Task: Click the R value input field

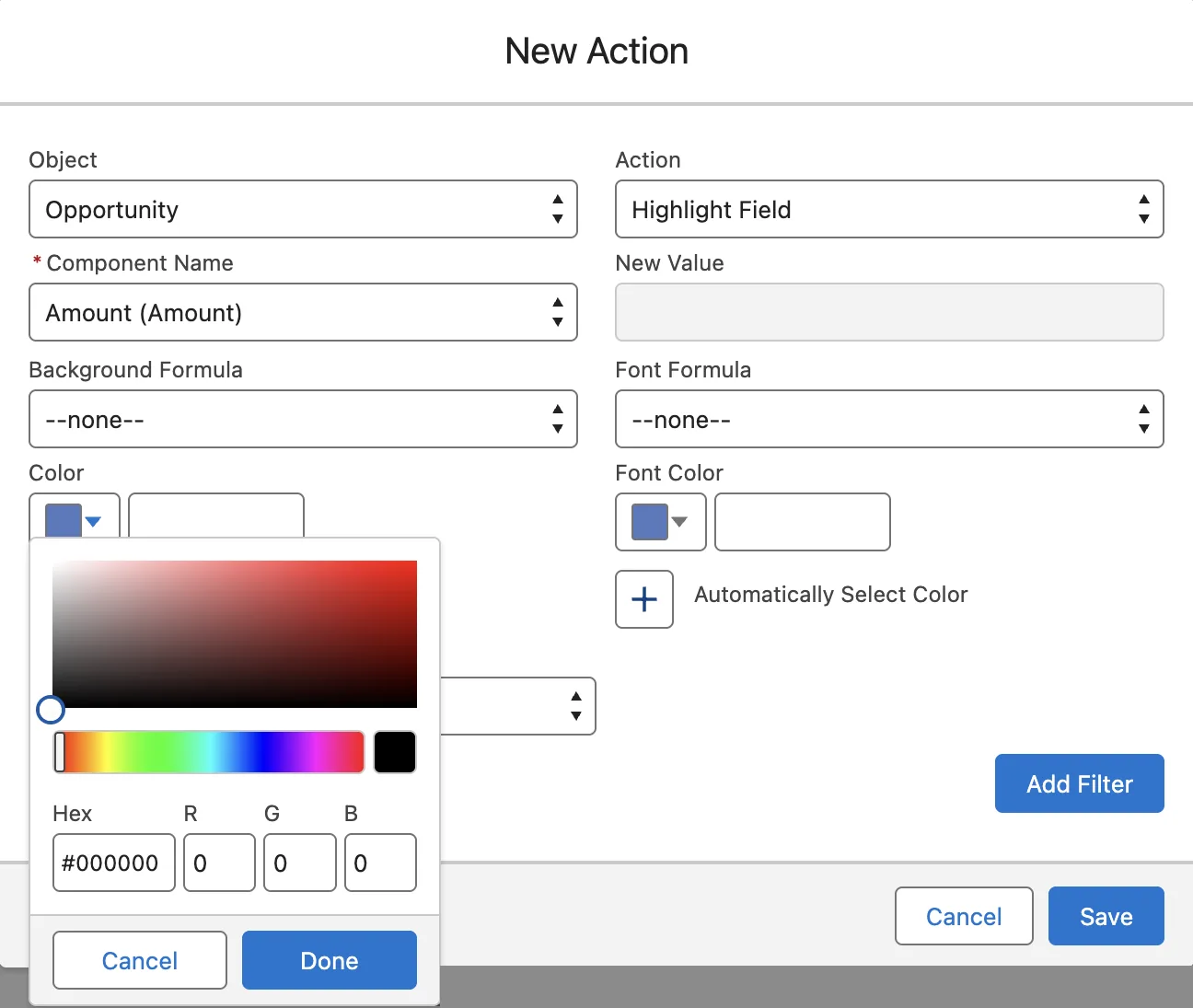Action: coord(219,863)
